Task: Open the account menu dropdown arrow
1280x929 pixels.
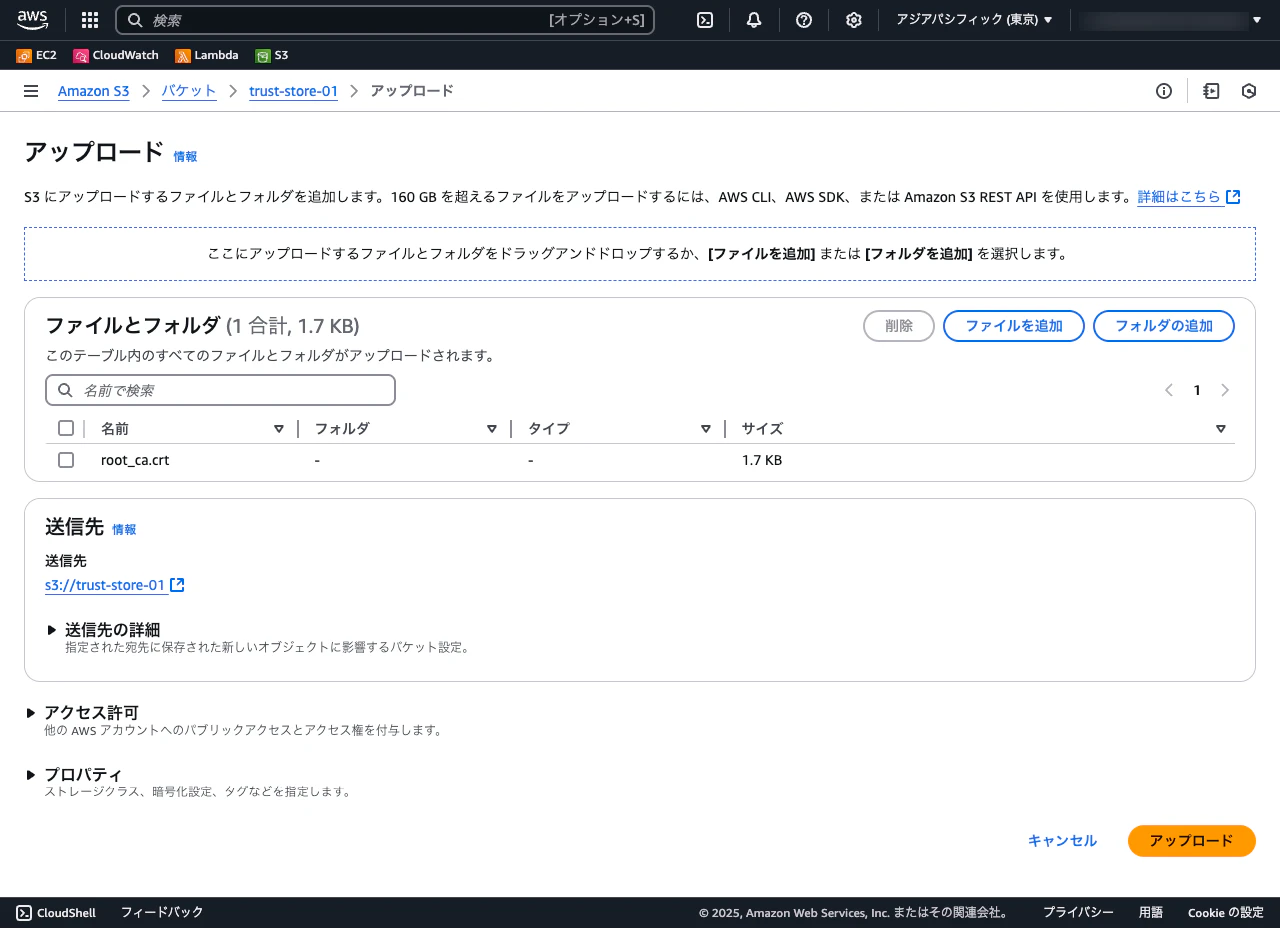Action: tap(1256, 20)
